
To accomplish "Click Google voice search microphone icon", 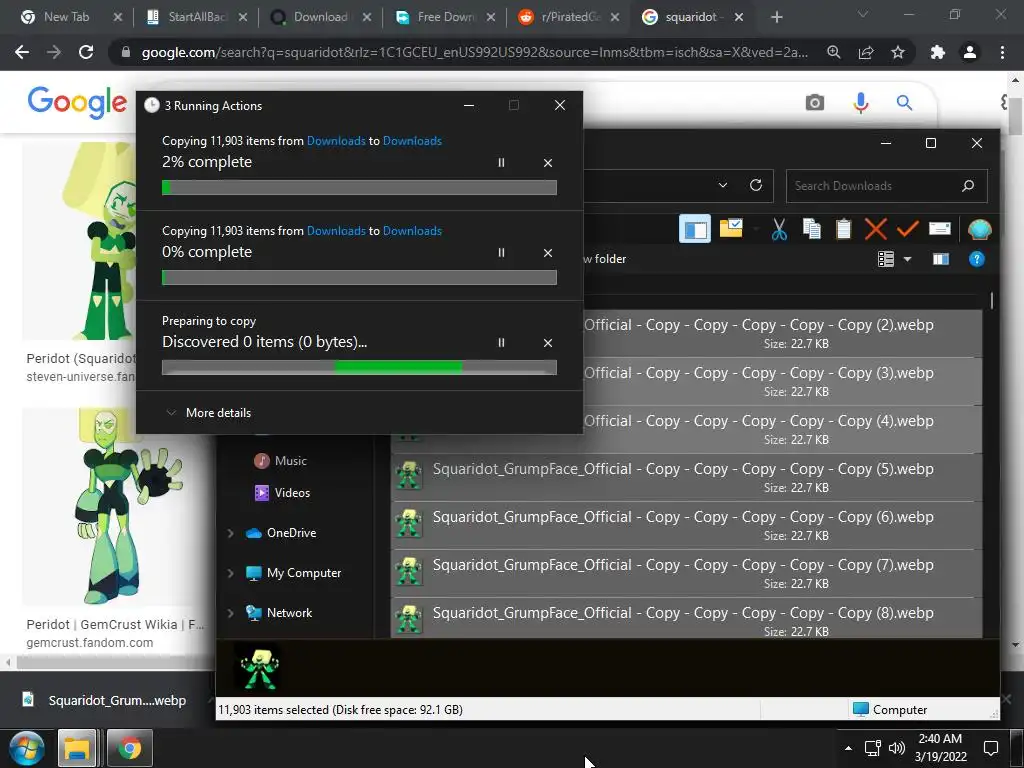I will 861,103.
